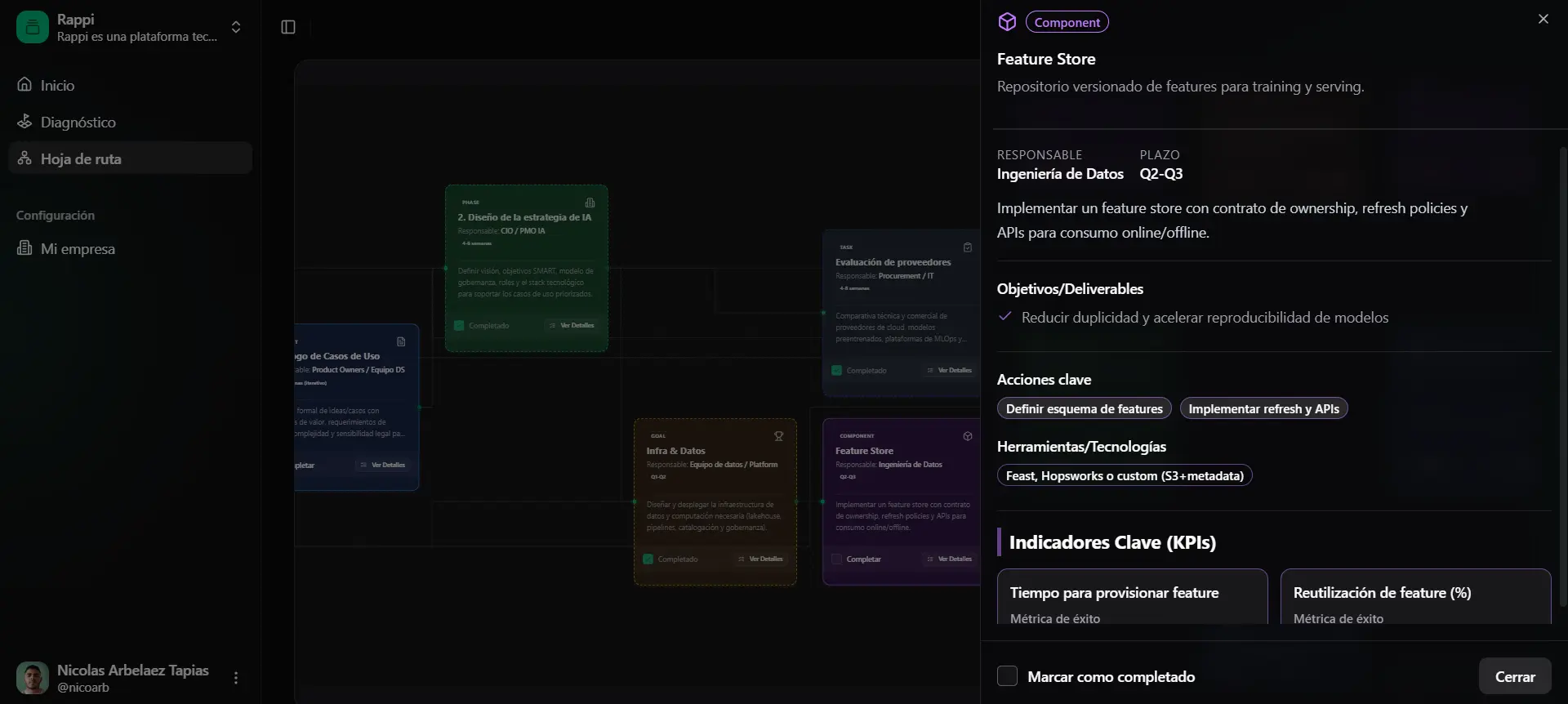The height and width of the screenshot is (704, 1568).
Task: Toggle Completado on Evaluación de proveedores card
Action: 836,371
